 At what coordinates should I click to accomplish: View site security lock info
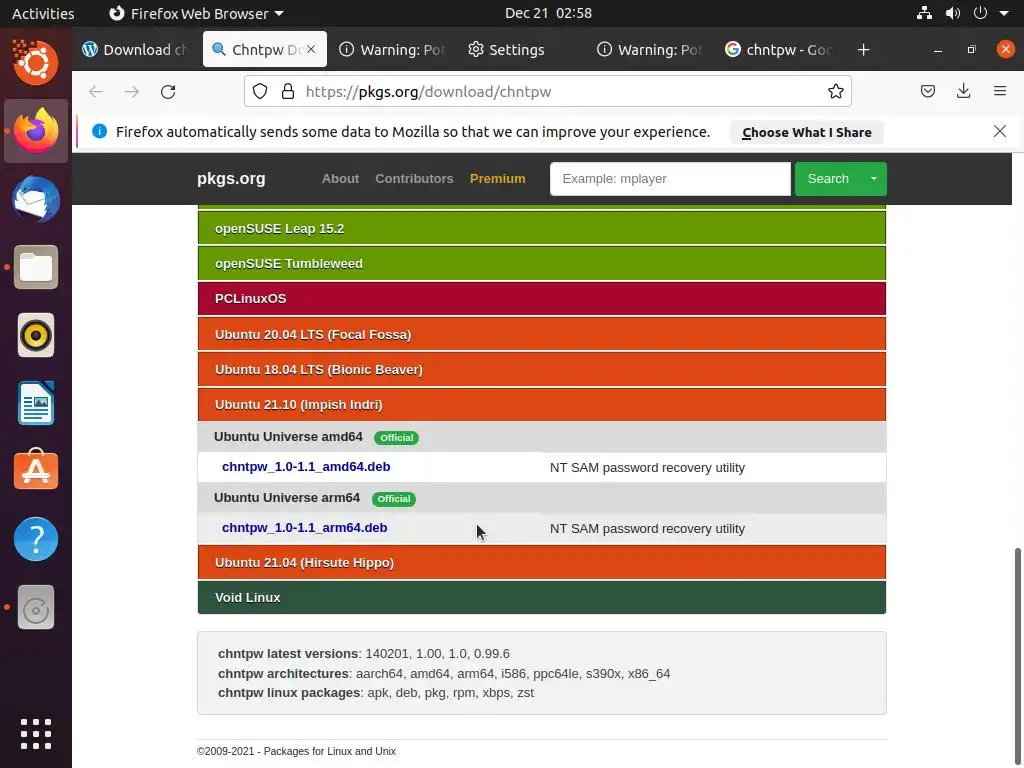[x=287, y=91]
